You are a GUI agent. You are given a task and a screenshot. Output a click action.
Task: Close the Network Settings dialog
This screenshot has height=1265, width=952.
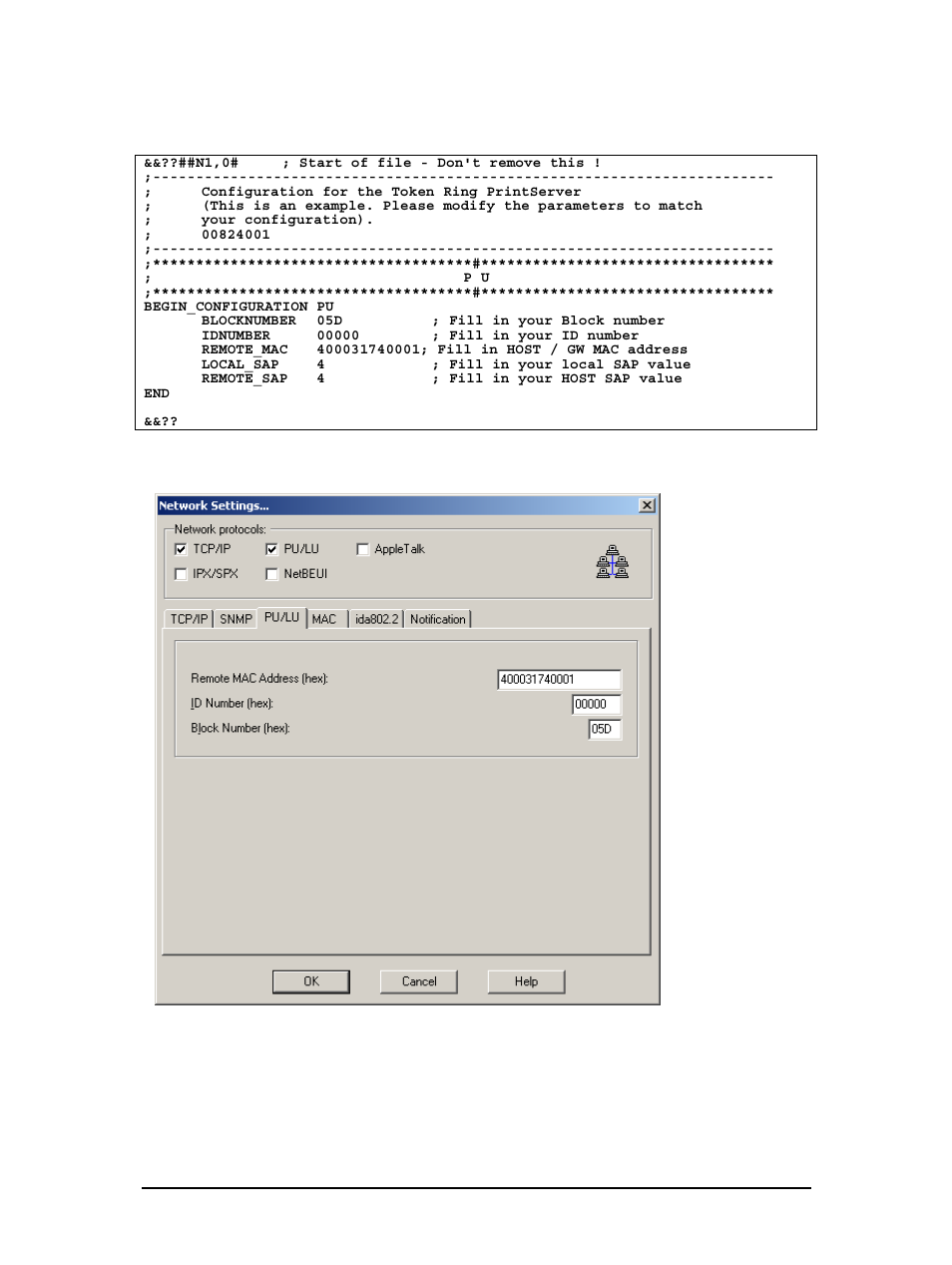pos(647,505)
